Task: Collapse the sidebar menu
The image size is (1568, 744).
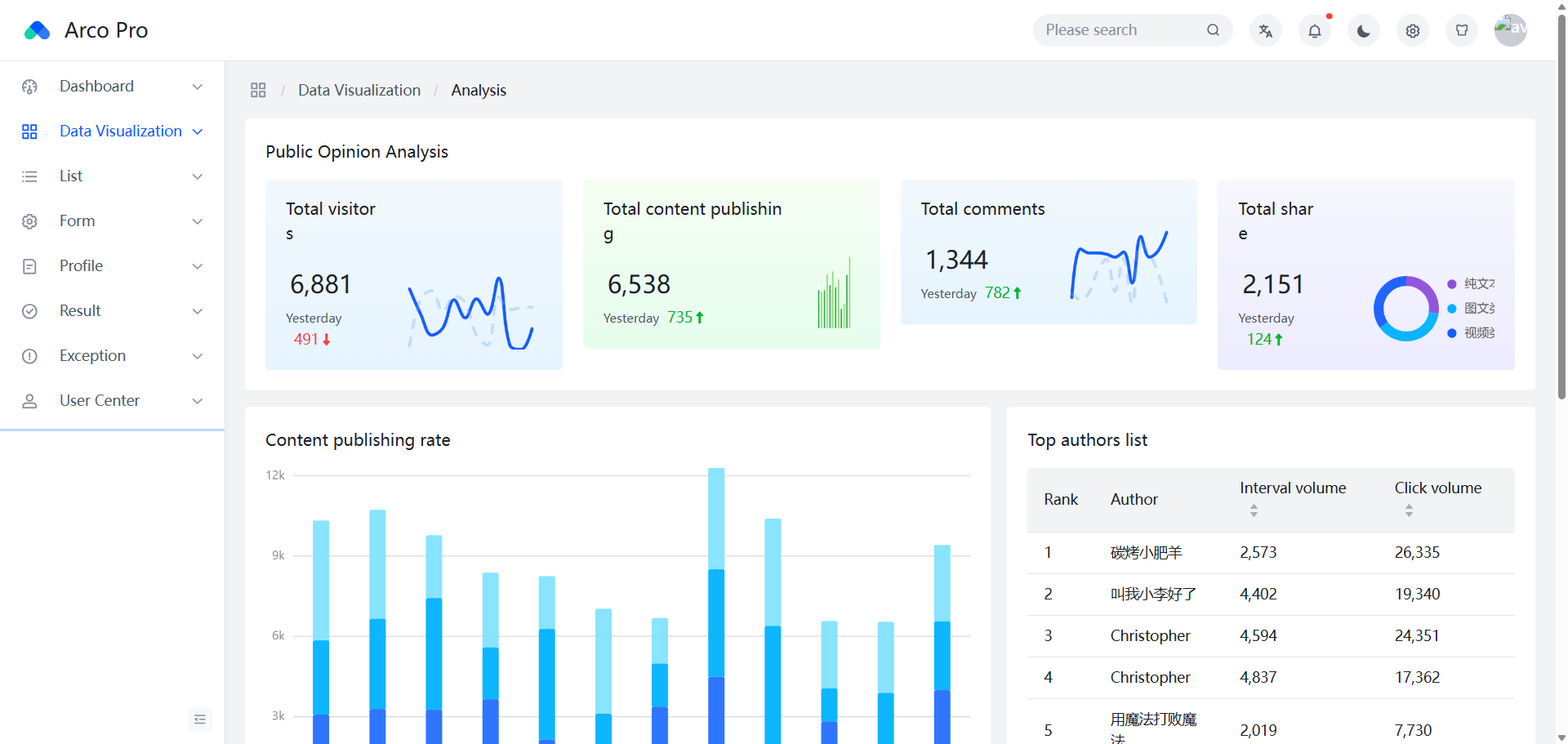Action: tap(199, 719)
